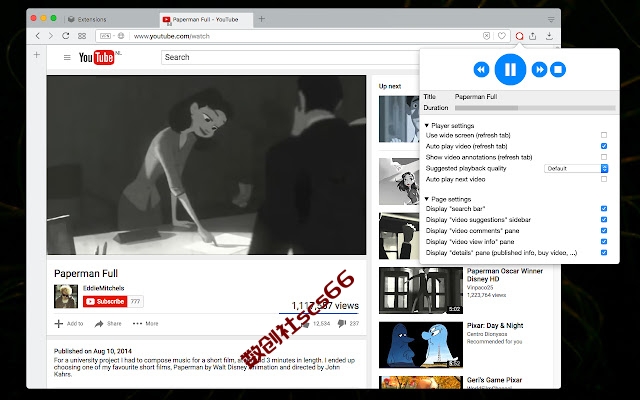Click the Vinpoco25 channel name
Image resolution: width=640 pixels, height=400 pixels.
(481, 288)
